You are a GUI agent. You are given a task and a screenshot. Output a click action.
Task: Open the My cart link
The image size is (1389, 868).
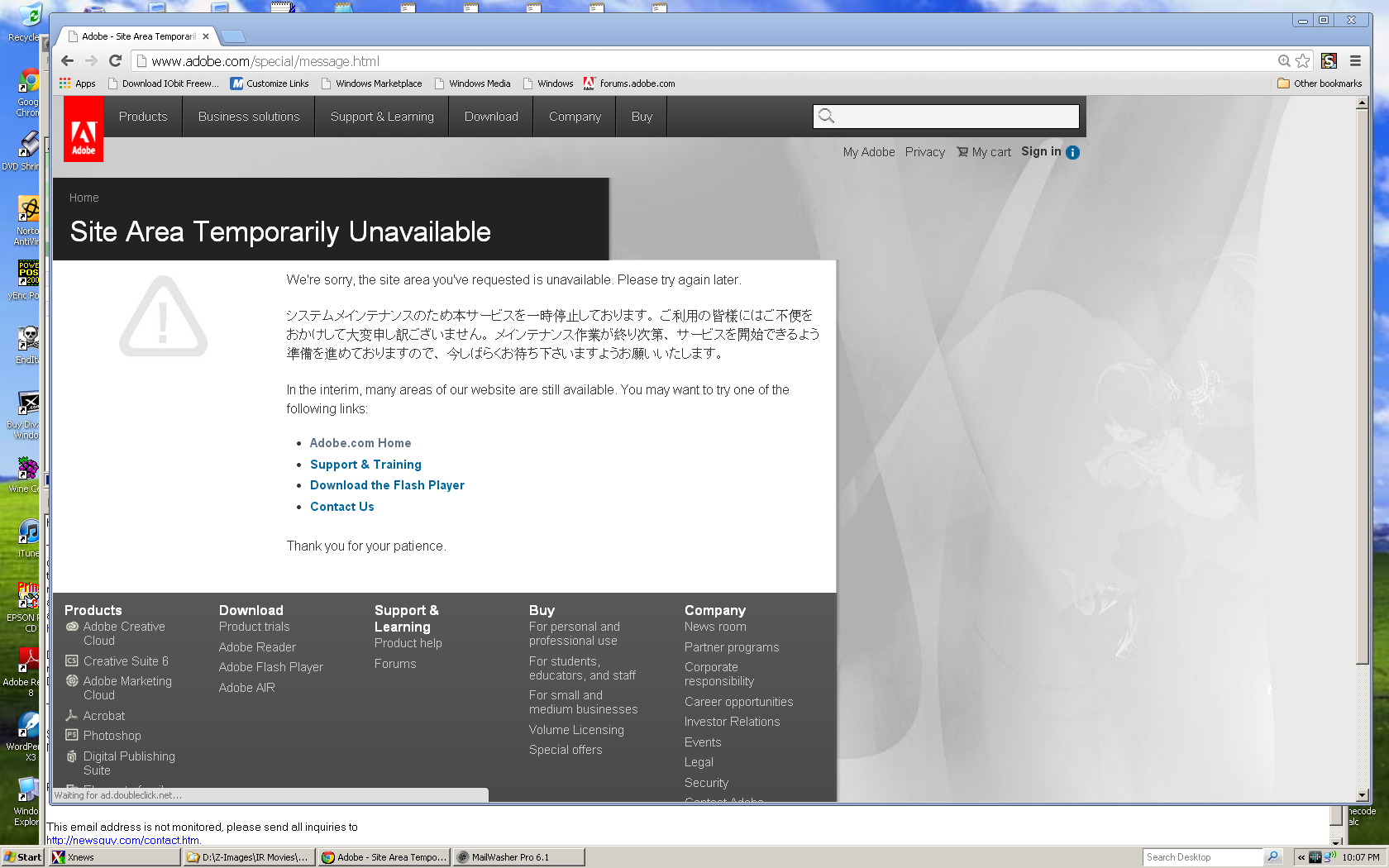tap(984, 152)
